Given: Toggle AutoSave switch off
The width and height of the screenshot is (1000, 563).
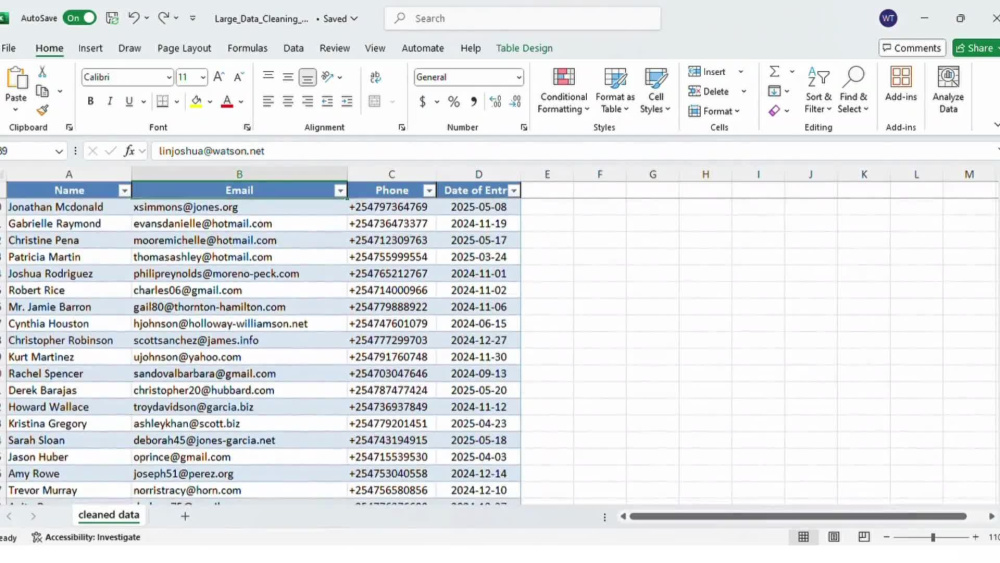Looking at the screenshot, I should pyautogui.click(x=79, y=18).
